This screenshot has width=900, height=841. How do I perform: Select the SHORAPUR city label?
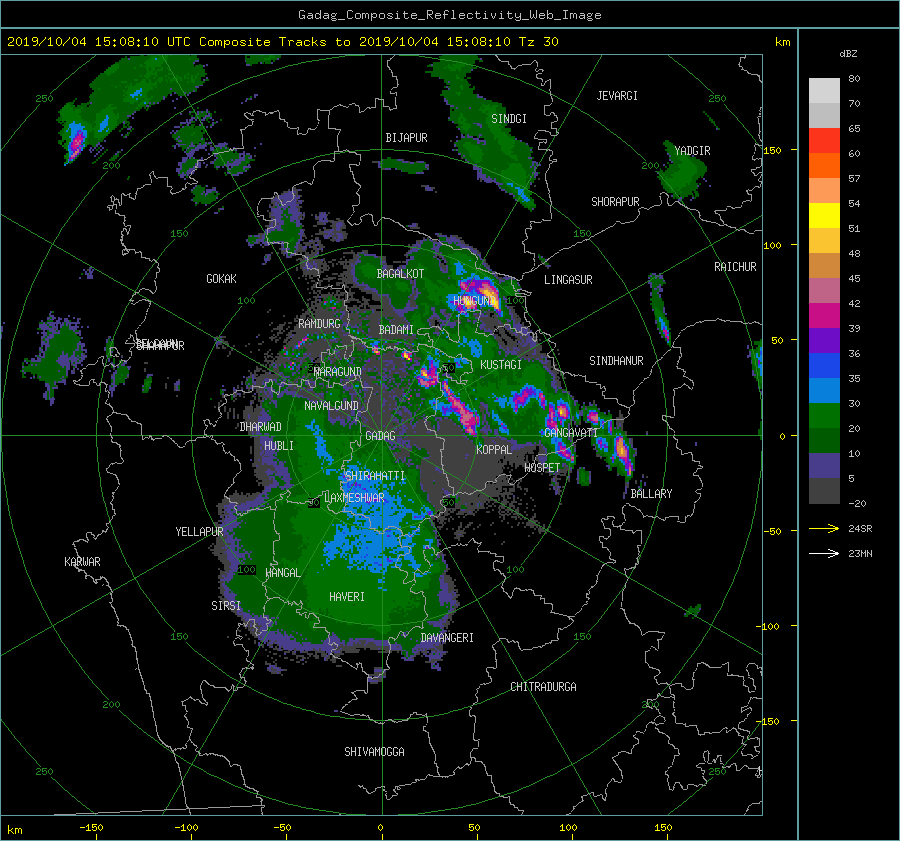[x=615, y=202]
